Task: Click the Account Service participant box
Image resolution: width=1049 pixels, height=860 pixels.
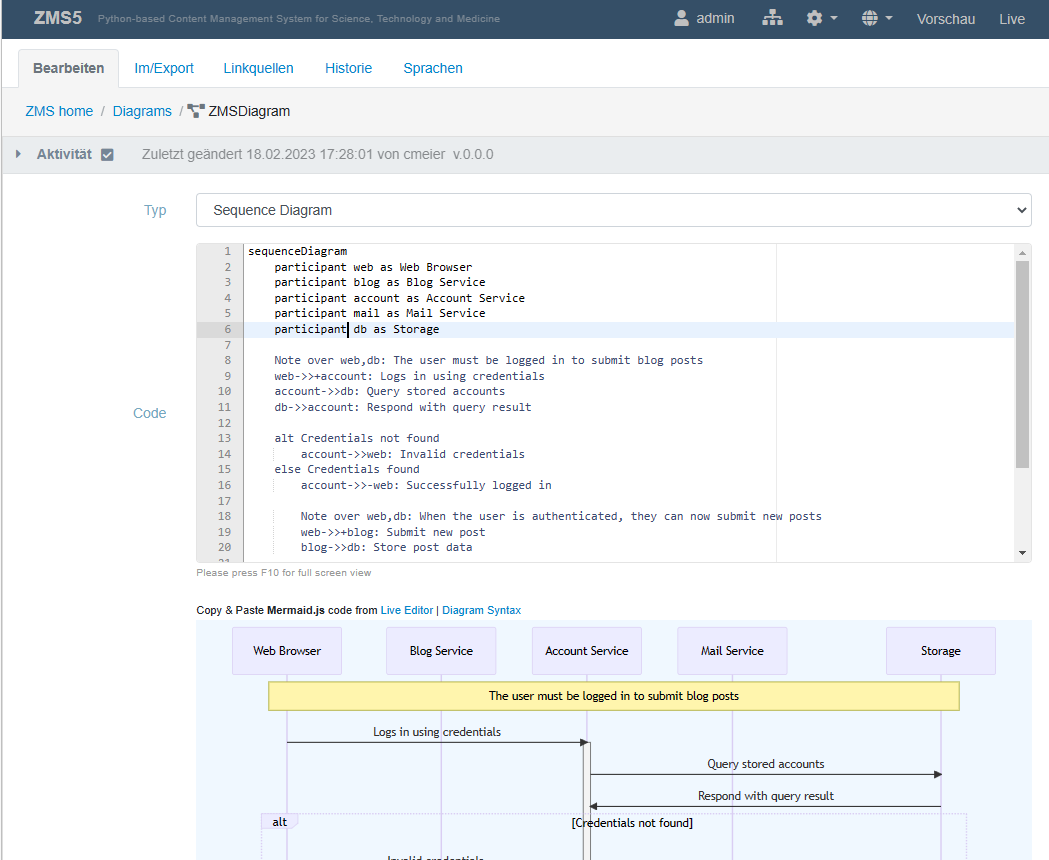Action: [587, 651]
